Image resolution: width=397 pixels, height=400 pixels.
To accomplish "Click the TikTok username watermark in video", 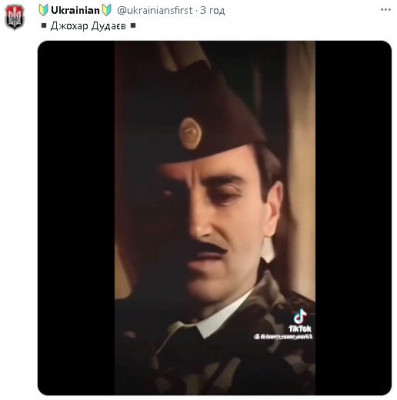I will pyautogui.click(x=283, y=337).
